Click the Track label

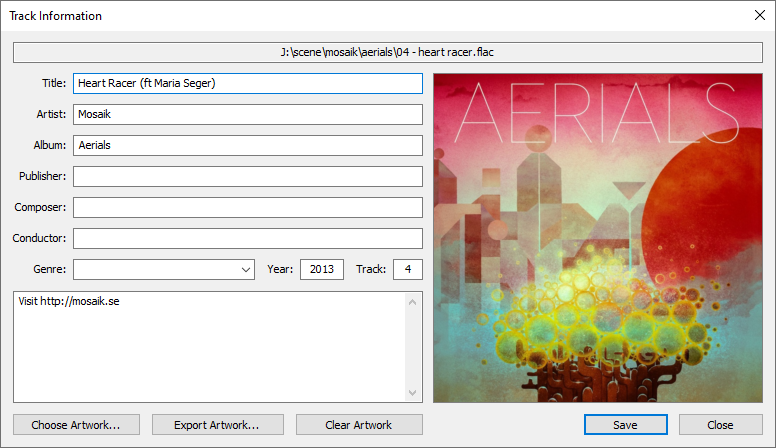tap(371, 269)
